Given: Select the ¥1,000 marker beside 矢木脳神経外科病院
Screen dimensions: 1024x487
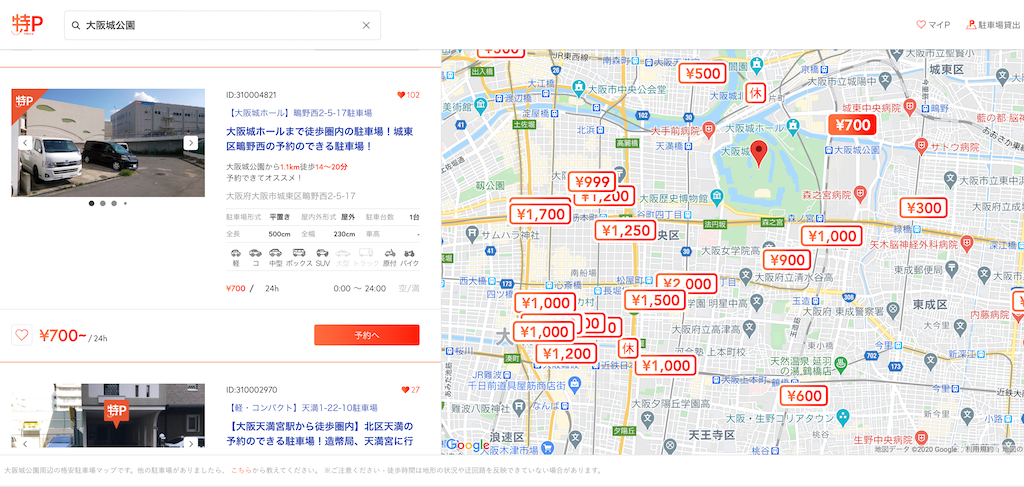Looking at the screenshot, I should pyautogui.click(x=832, y=236).
